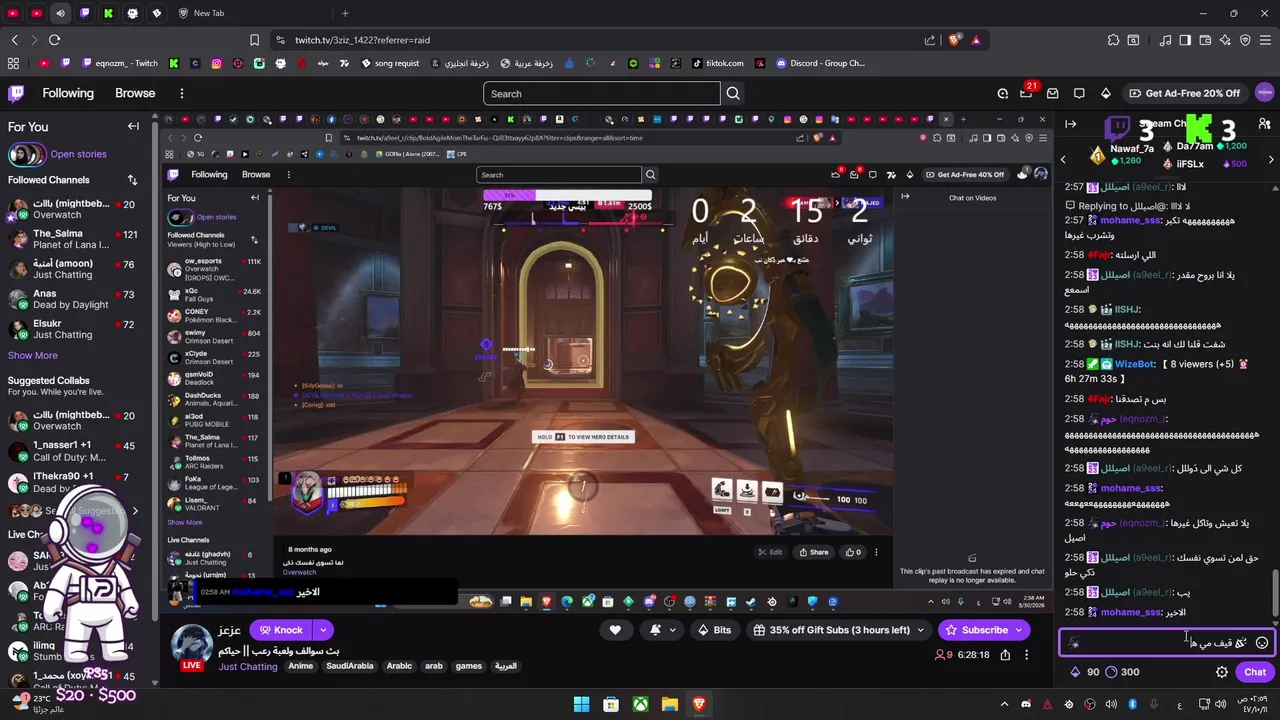The image size is (1280, 720).
Task: Open Brave wallet icon
Action: tap(1205, 40)
